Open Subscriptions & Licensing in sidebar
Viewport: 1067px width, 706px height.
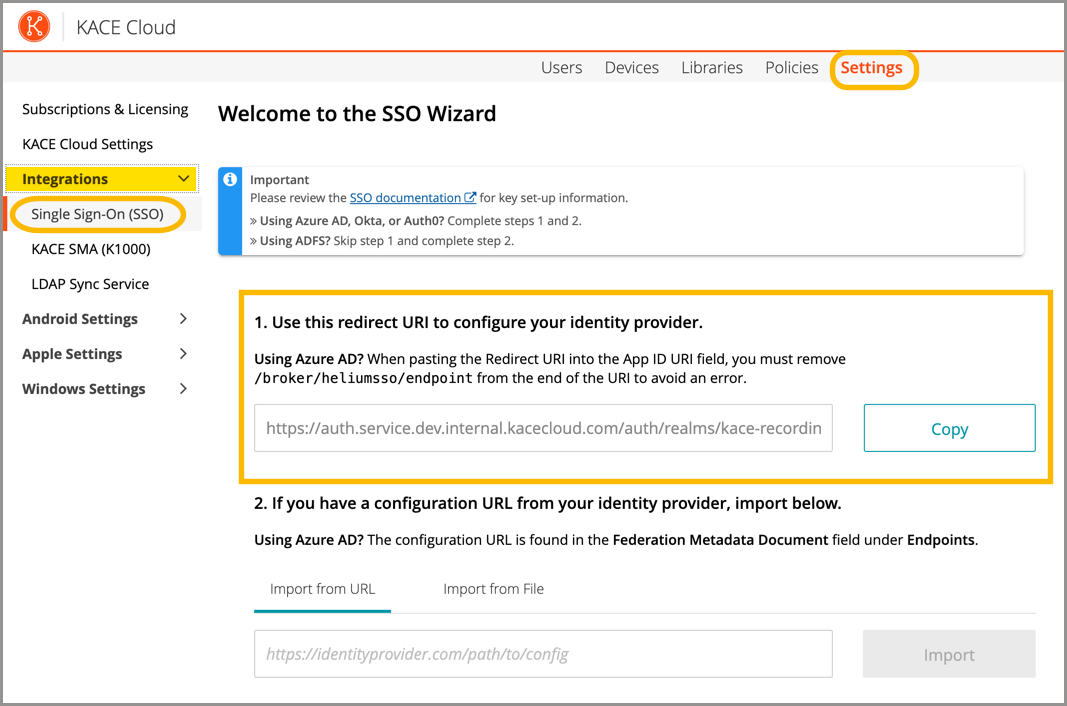(105, 109)
